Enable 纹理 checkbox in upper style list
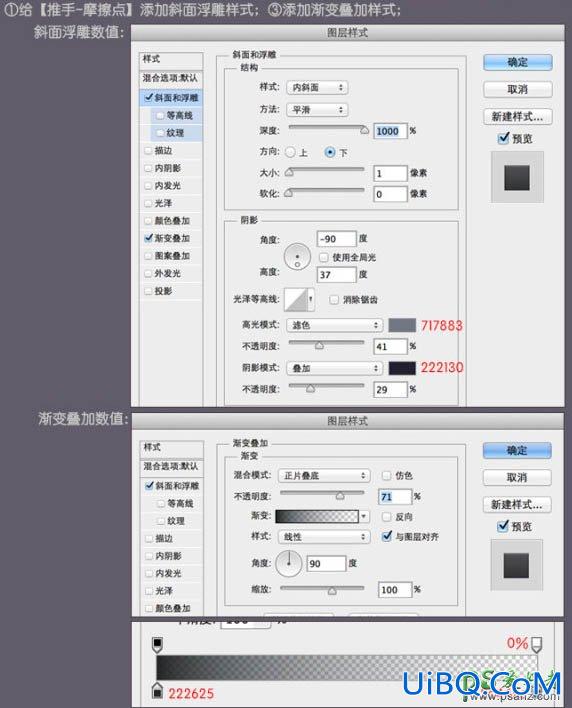Viewport: 572px width, 708px height. tap(160, 133)
